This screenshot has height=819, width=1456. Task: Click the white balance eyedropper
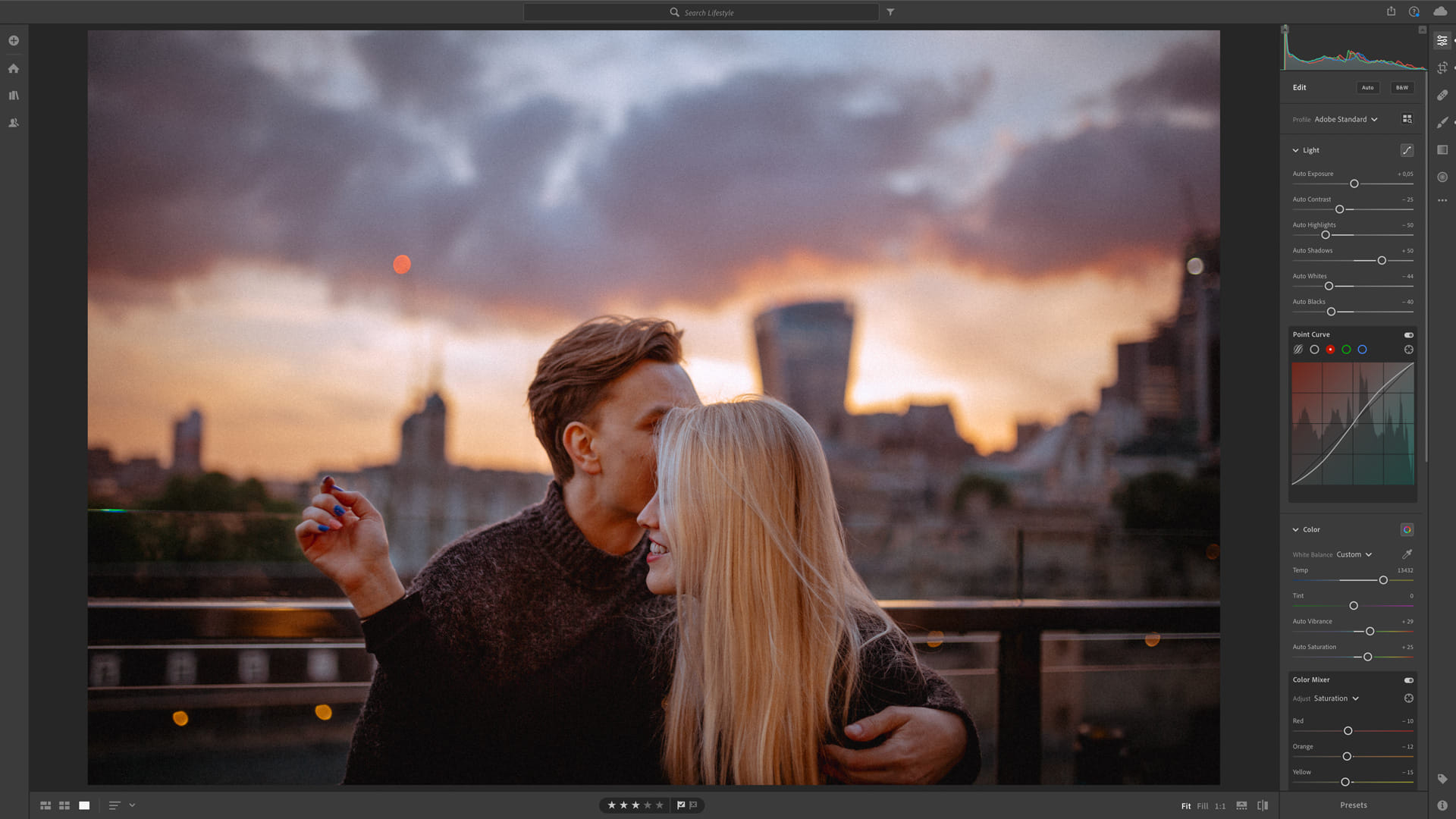coord(1407,554)
